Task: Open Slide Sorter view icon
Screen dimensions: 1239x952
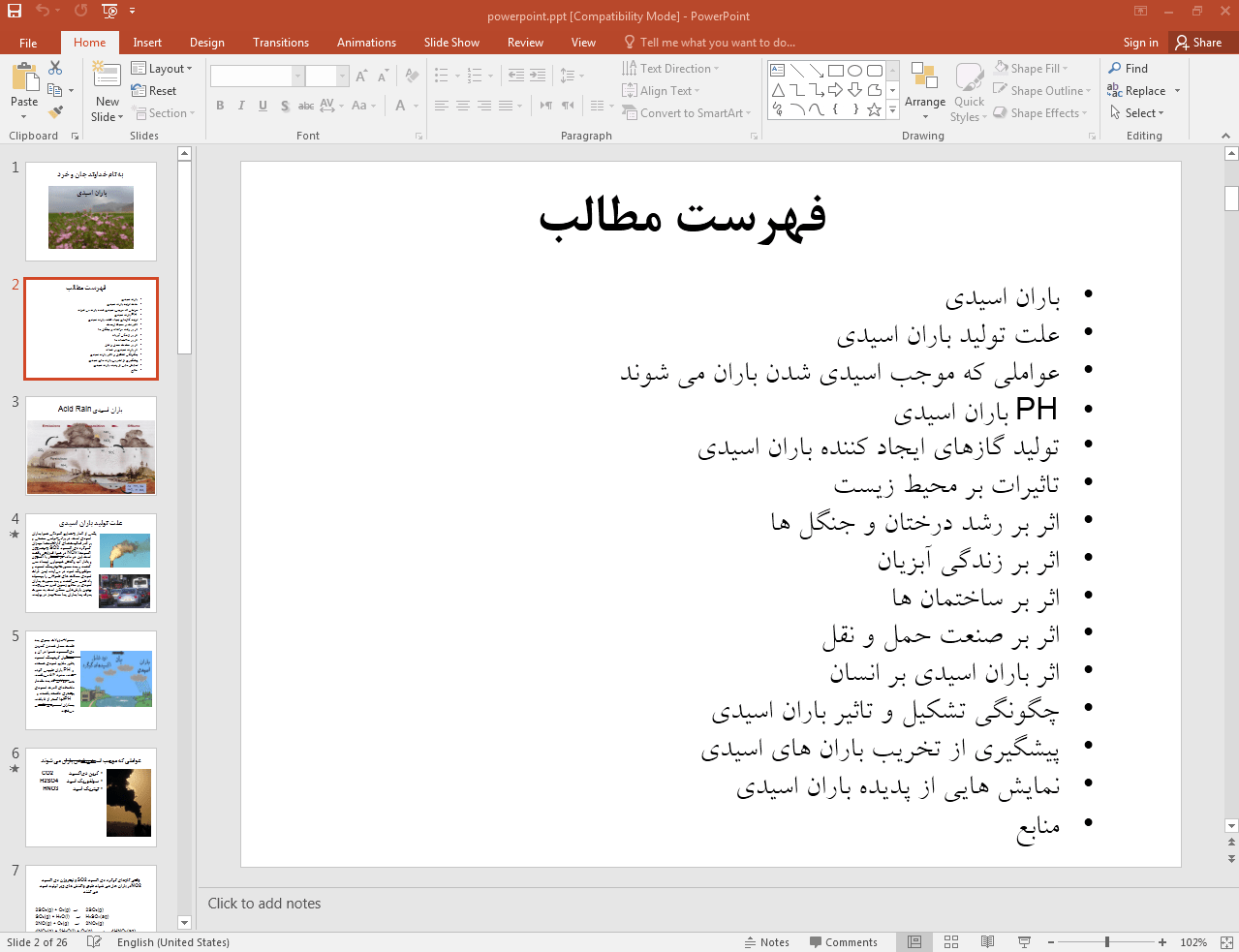Action: (950, 942)
